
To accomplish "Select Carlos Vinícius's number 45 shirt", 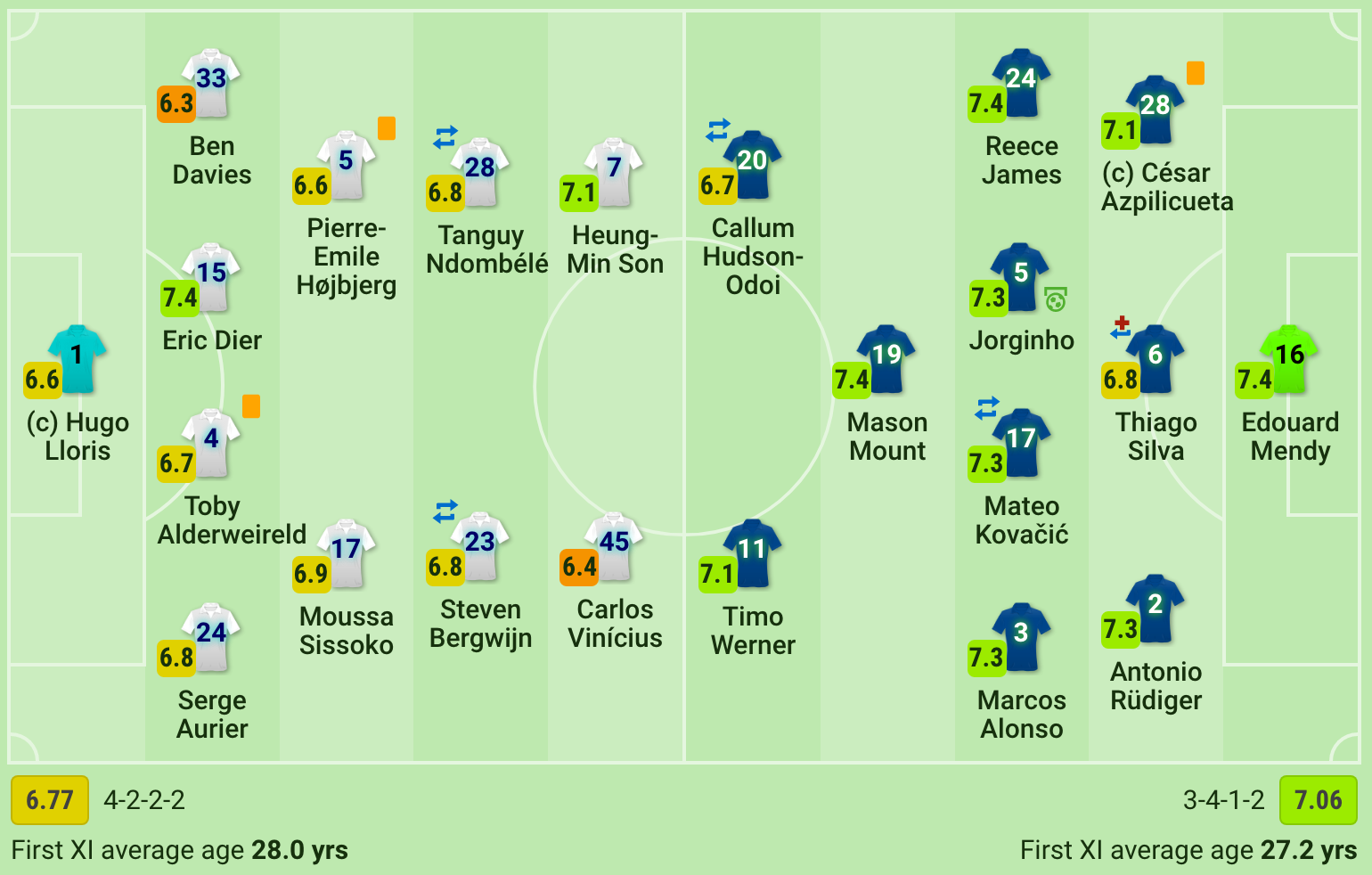I will point(614,545).
